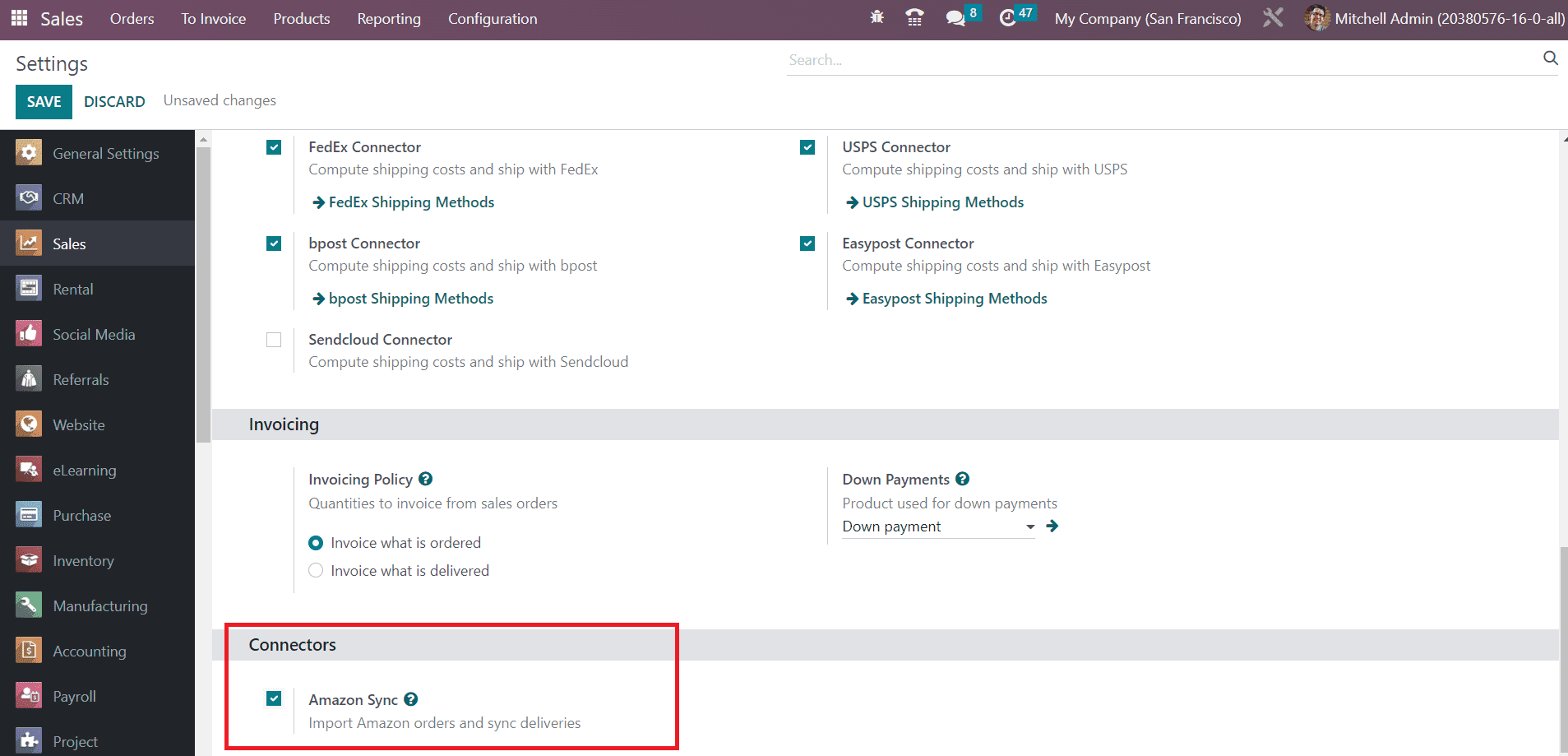The height and width of the screenshot is (756, 1568).
Task: Click the debug bug icon
Action: coord(877,17)
